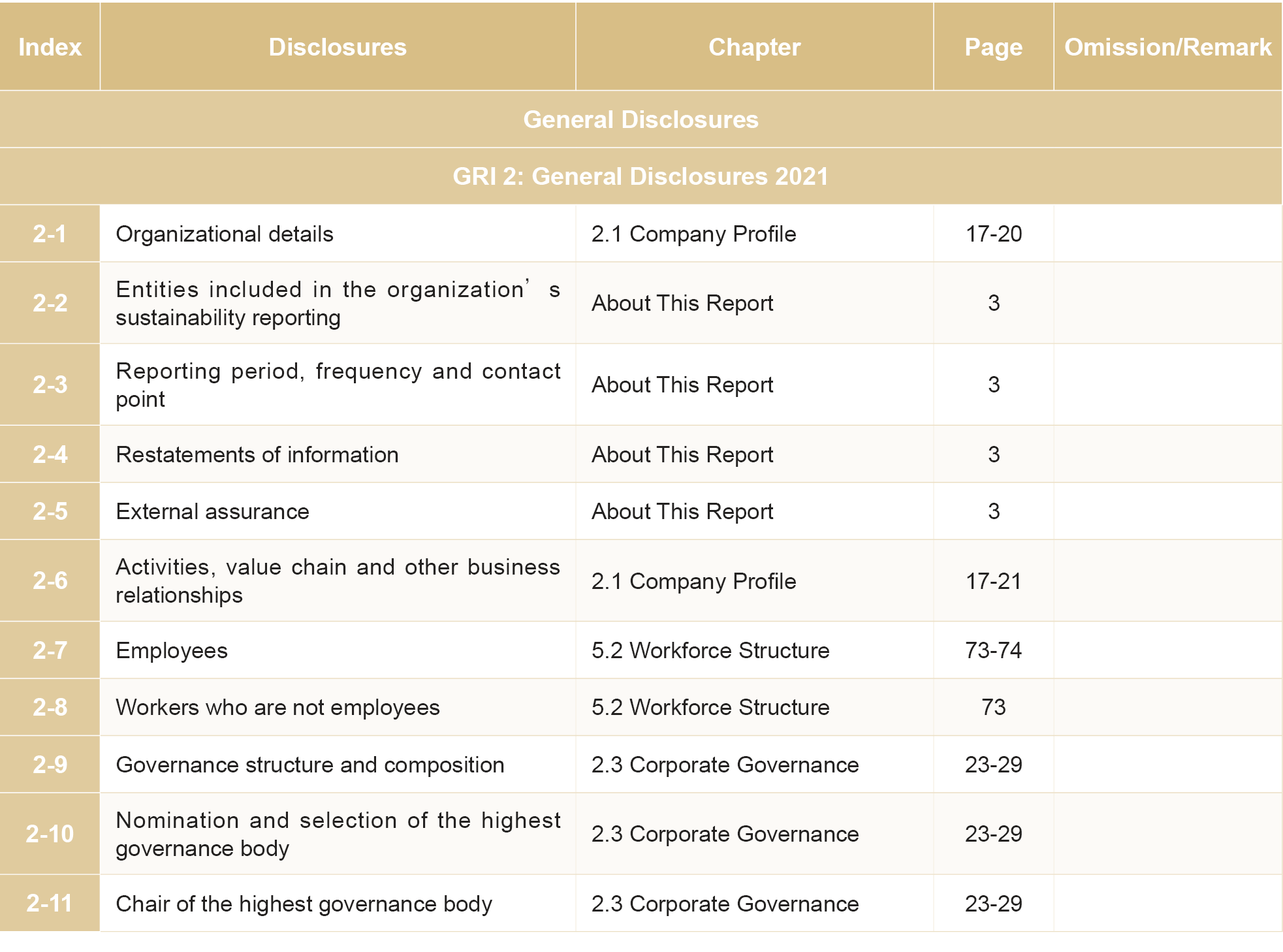The height and width of the screenshot is (952, 1283).
Task: Select Chair of the highest governance body
Action: [304, 904]
